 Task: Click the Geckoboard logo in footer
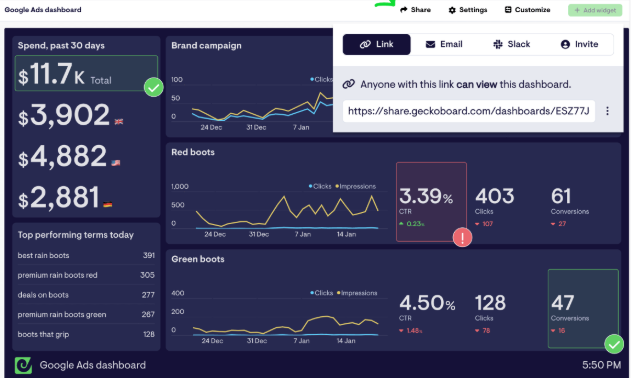pos(23,365)
